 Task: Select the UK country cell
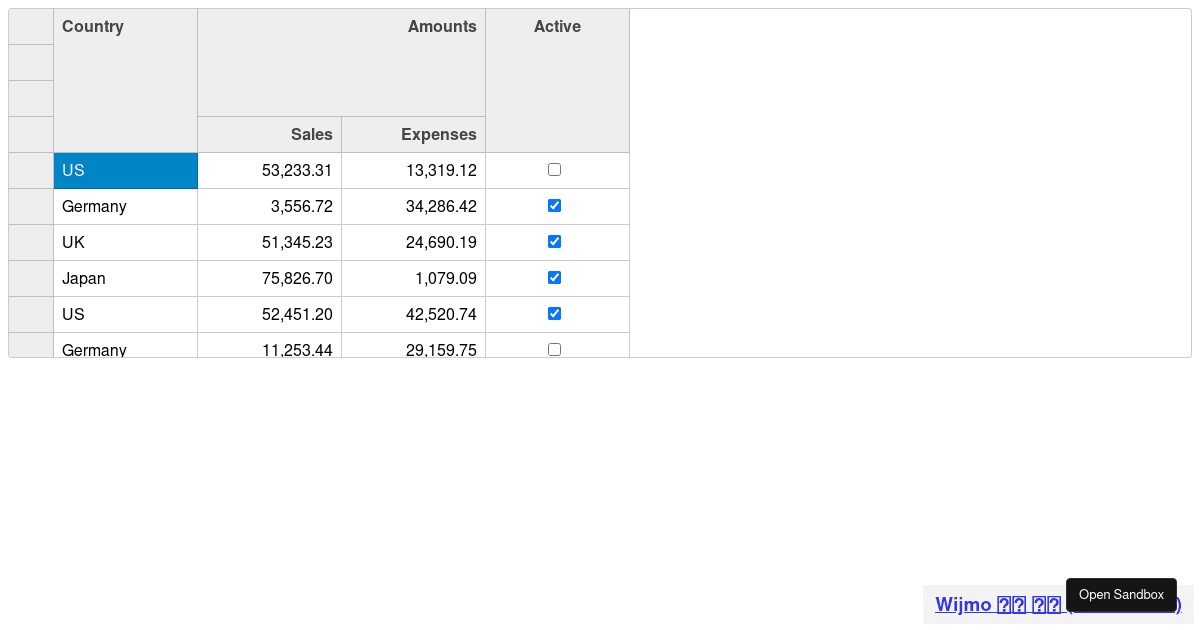click(x=125, y=242)
